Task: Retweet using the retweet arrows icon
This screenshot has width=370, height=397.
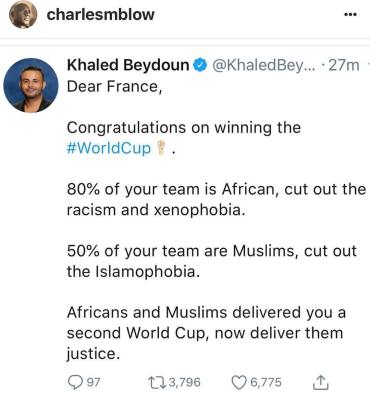Action: click(157, 383)
